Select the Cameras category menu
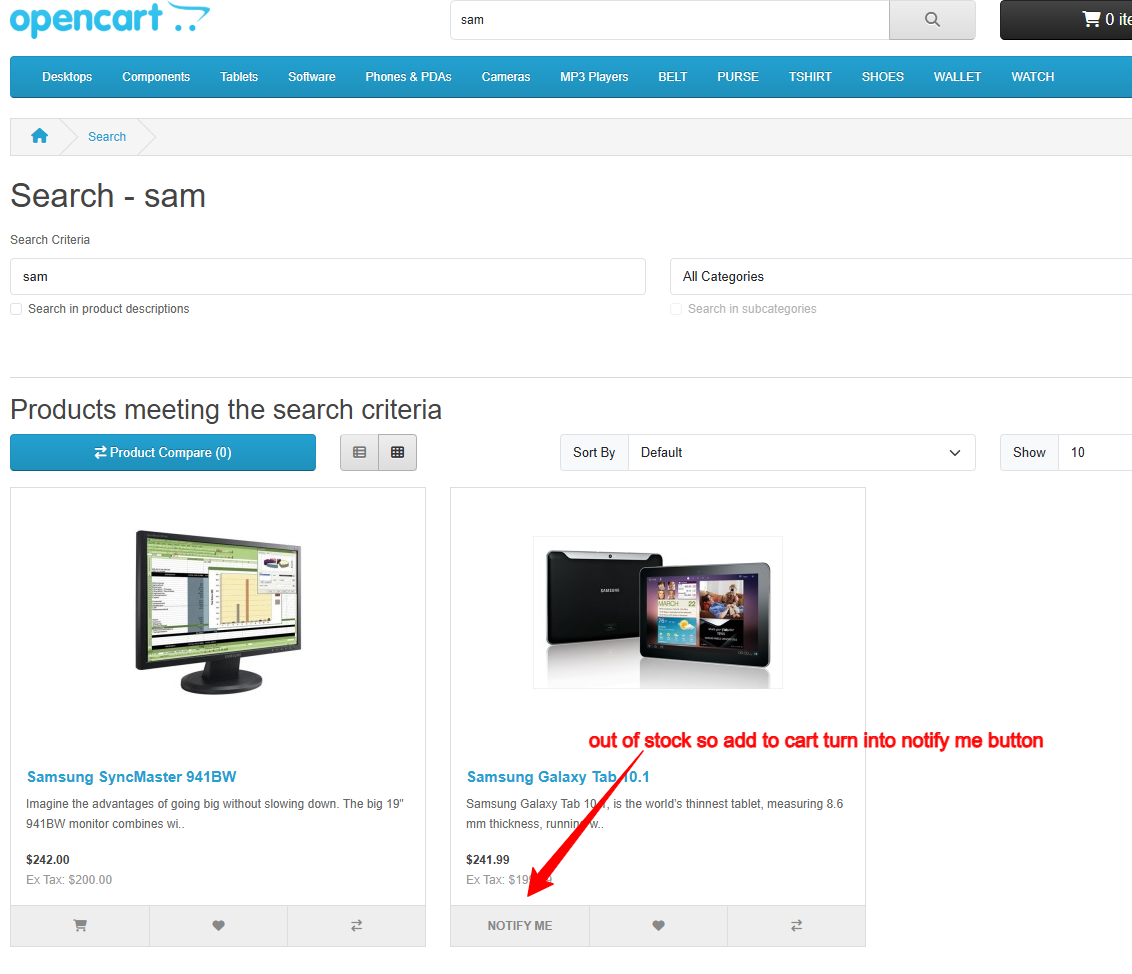This screenshot has height=974, width=1132. click(x=506, y=77)
